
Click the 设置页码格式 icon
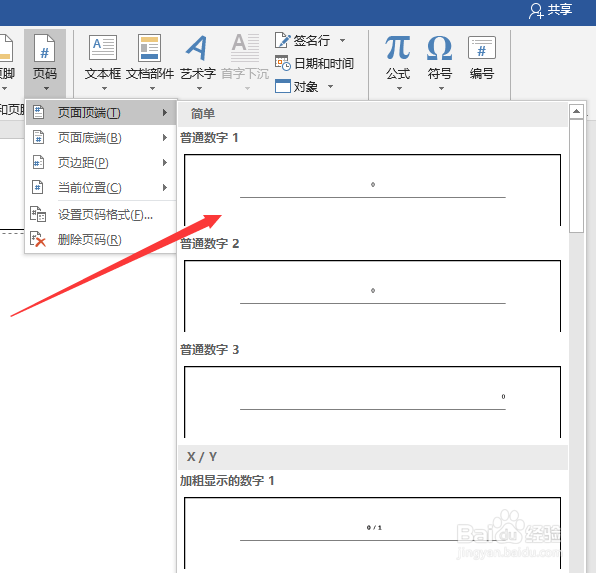38,214
